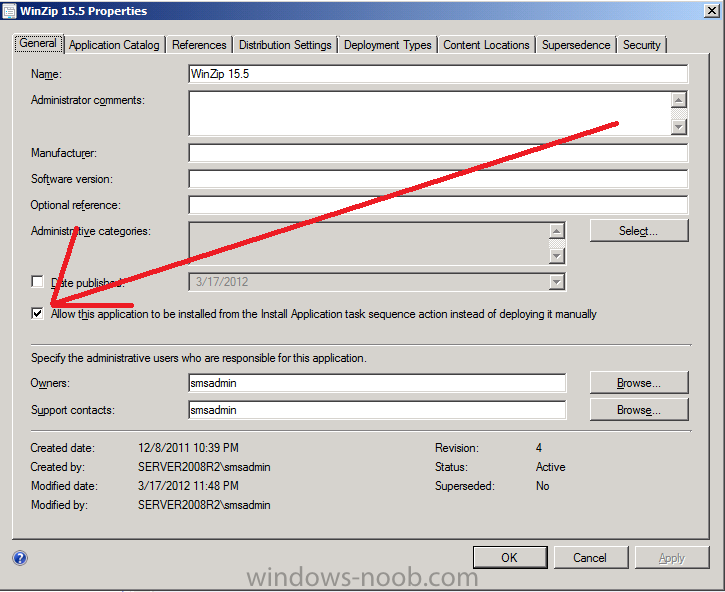Click the Revision value 4

(539, 448)
